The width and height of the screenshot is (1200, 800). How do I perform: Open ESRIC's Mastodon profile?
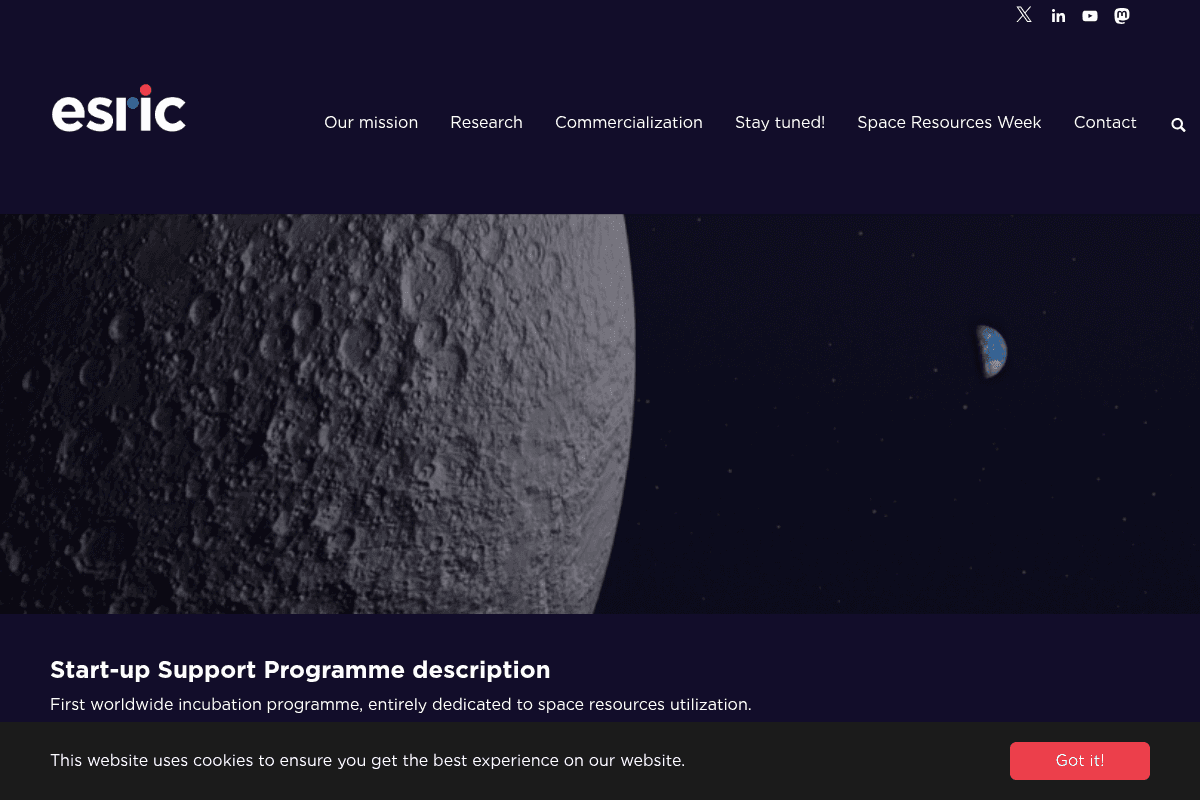(1121, 15)
